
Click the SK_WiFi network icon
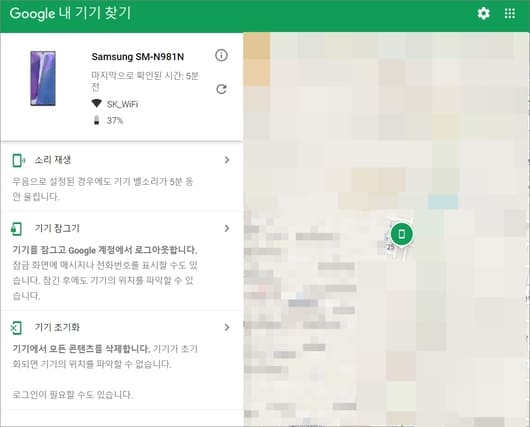tap(97, 103)
